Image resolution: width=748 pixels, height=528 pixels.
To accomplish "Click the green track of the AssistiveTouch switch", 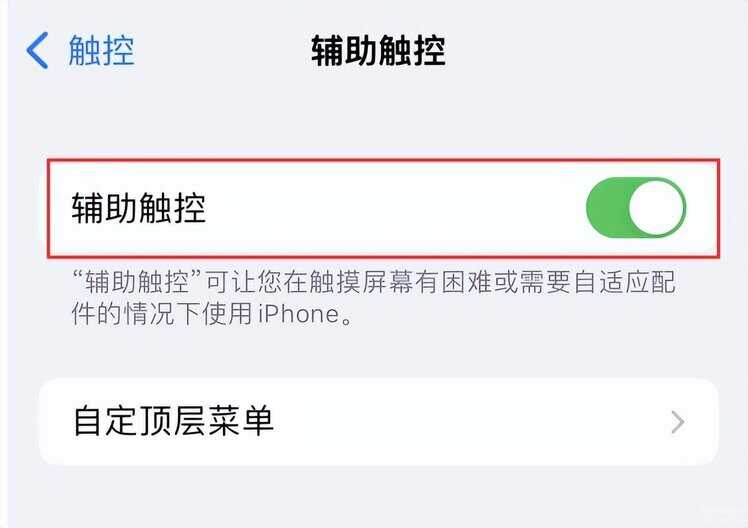I will tap(607, 207).
